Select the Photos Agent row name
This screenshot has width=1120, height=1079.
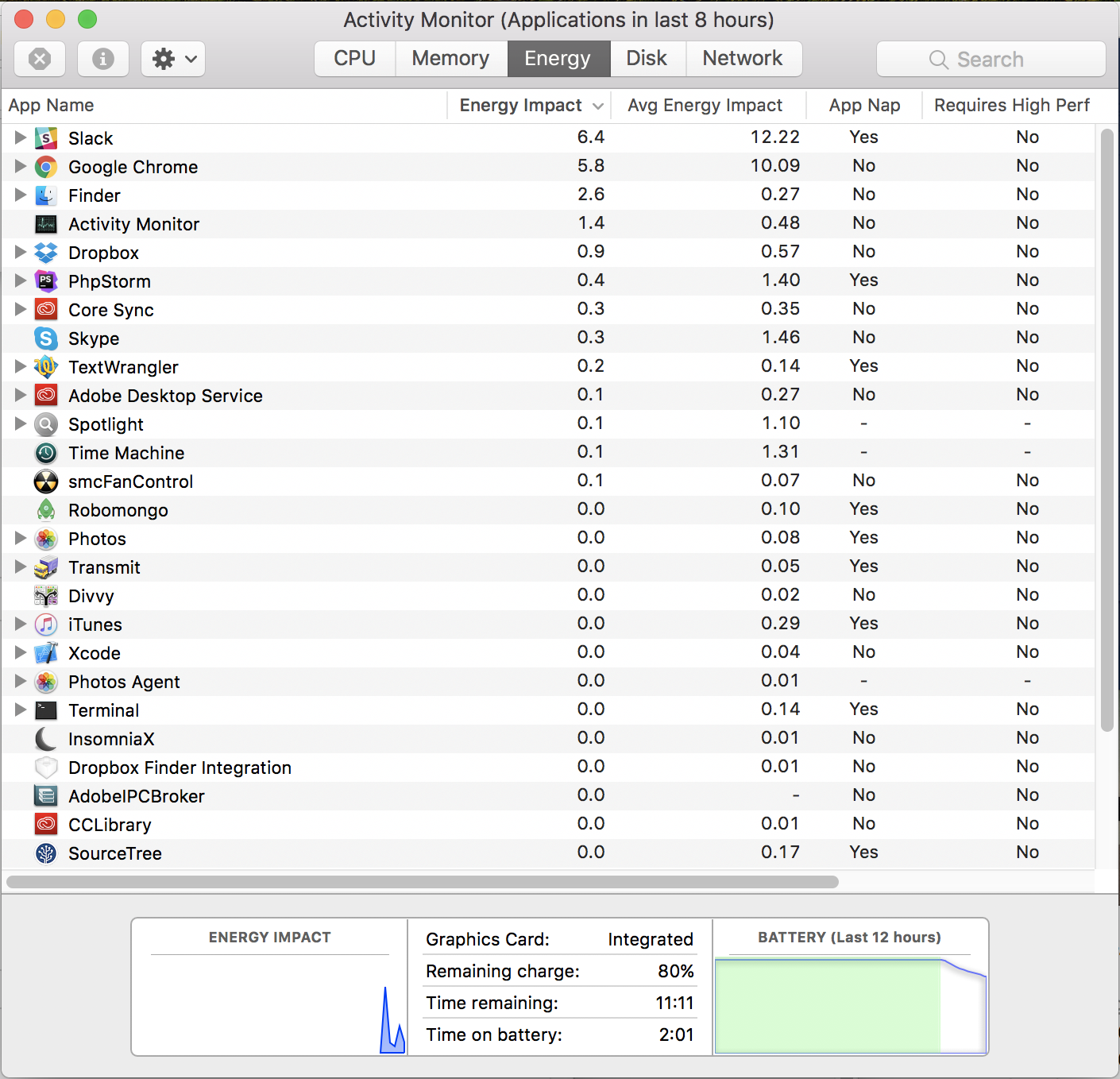tap(124, 682)
